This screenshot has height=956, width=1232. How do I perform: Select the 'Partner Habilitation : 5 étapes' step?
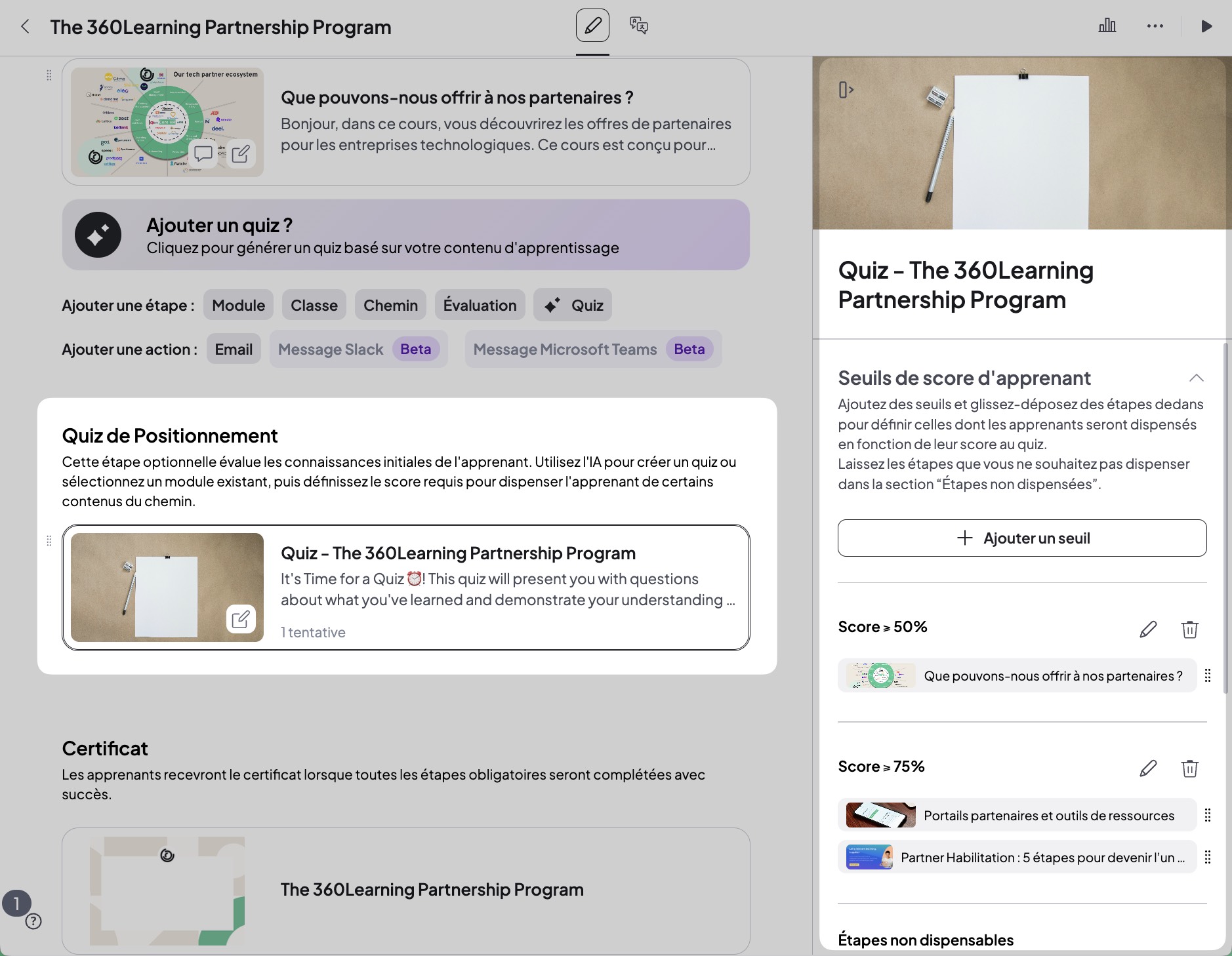pos(1017,857)
